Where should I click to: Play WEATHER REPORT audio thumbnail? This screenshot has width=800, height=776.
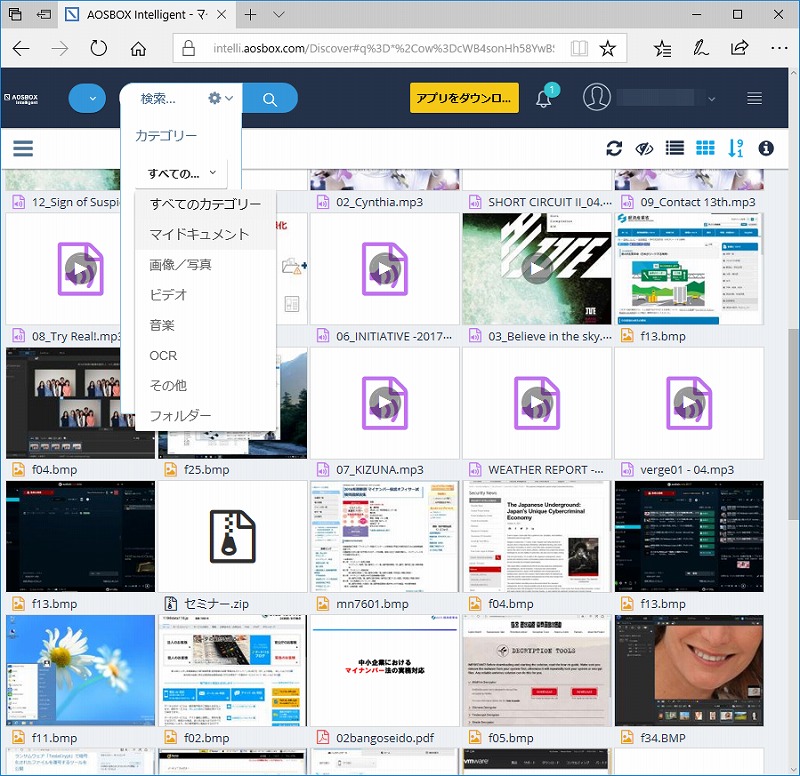coord(537,403)
